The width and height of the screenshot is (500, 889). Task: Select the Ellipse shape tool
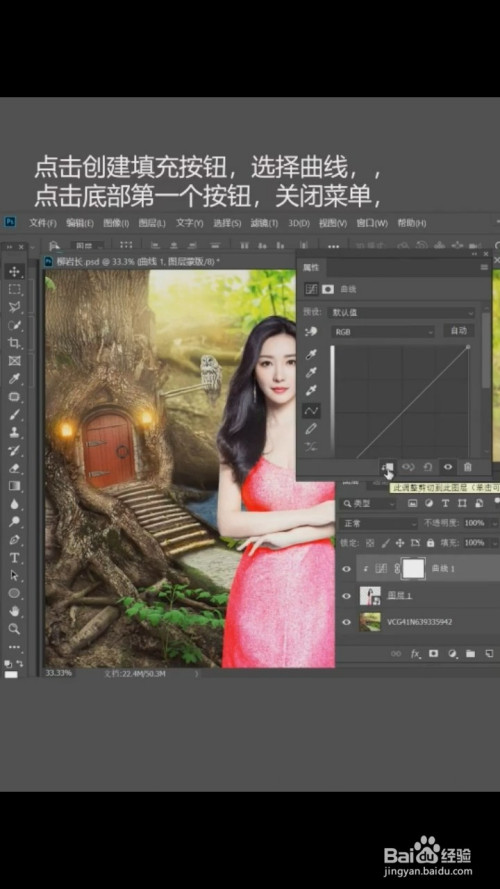[x=14, y=594]
